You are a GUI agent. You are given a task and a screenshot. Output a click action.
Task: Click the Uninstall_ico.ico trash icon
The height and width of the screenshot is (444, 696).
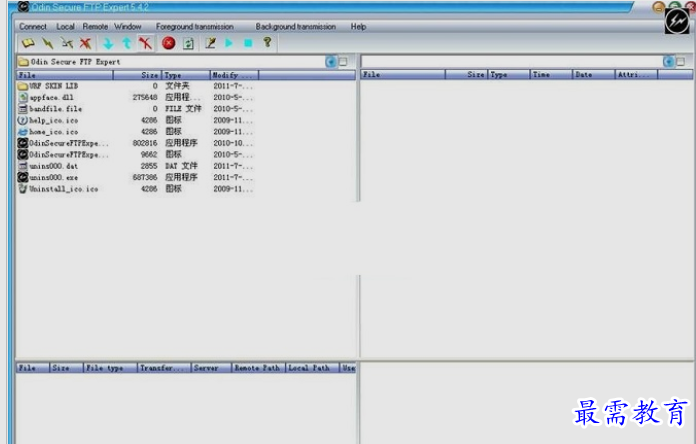23,189
